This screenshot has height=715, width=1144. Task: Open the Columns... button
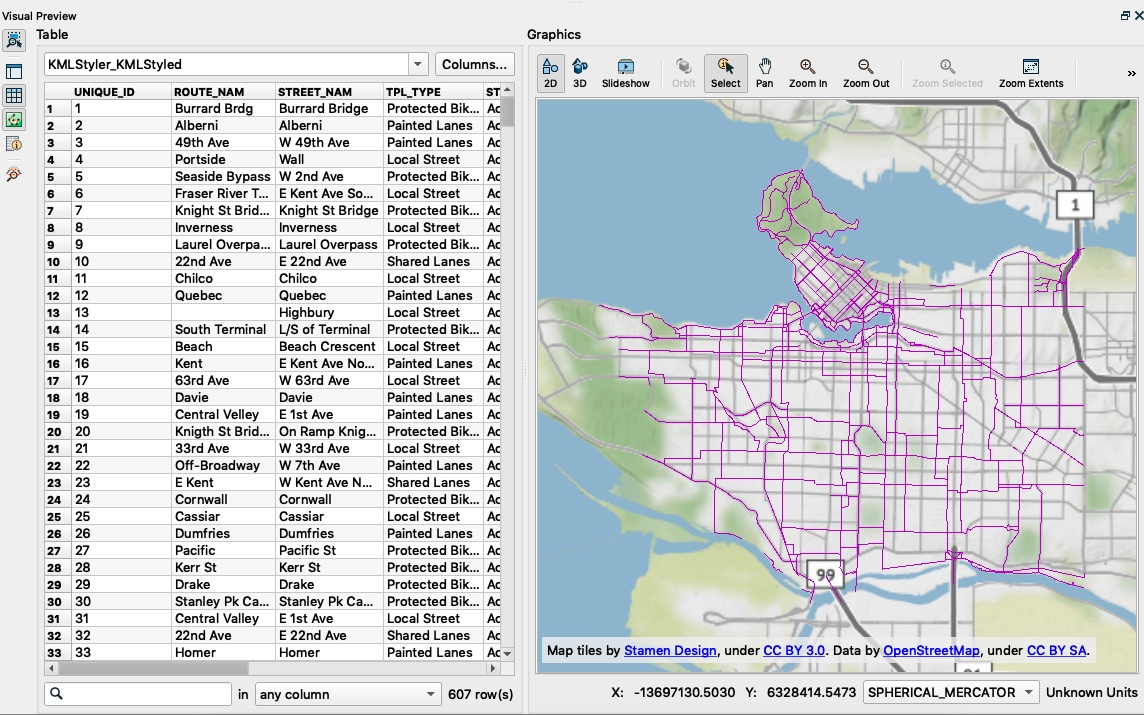tap(474, 64)
